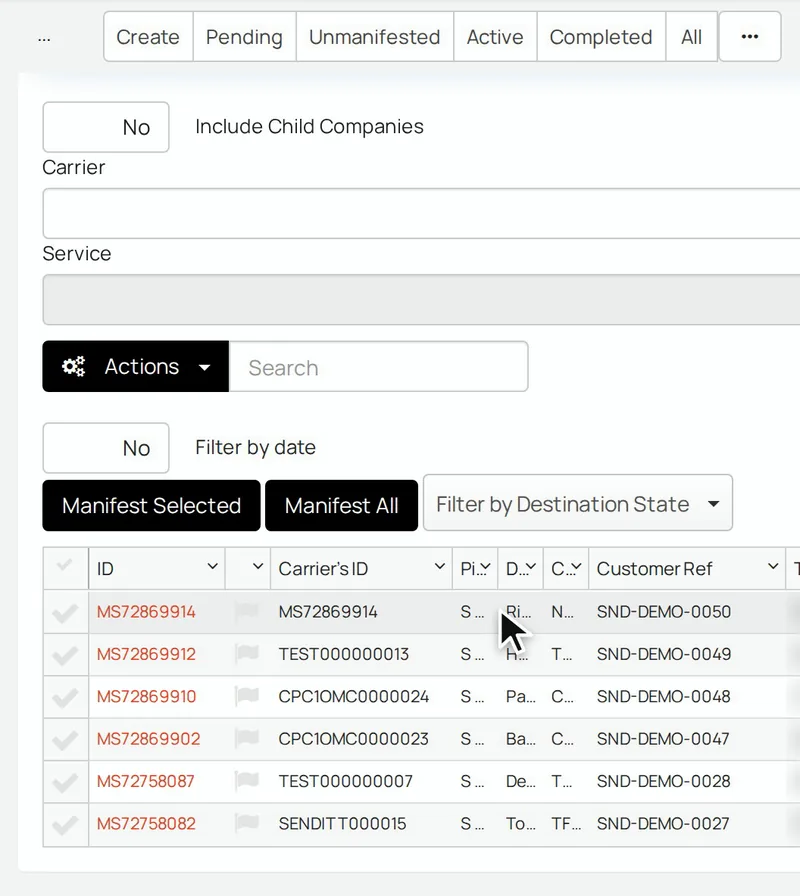Click customer ref SND-DEMO-0050

point(664,612)
